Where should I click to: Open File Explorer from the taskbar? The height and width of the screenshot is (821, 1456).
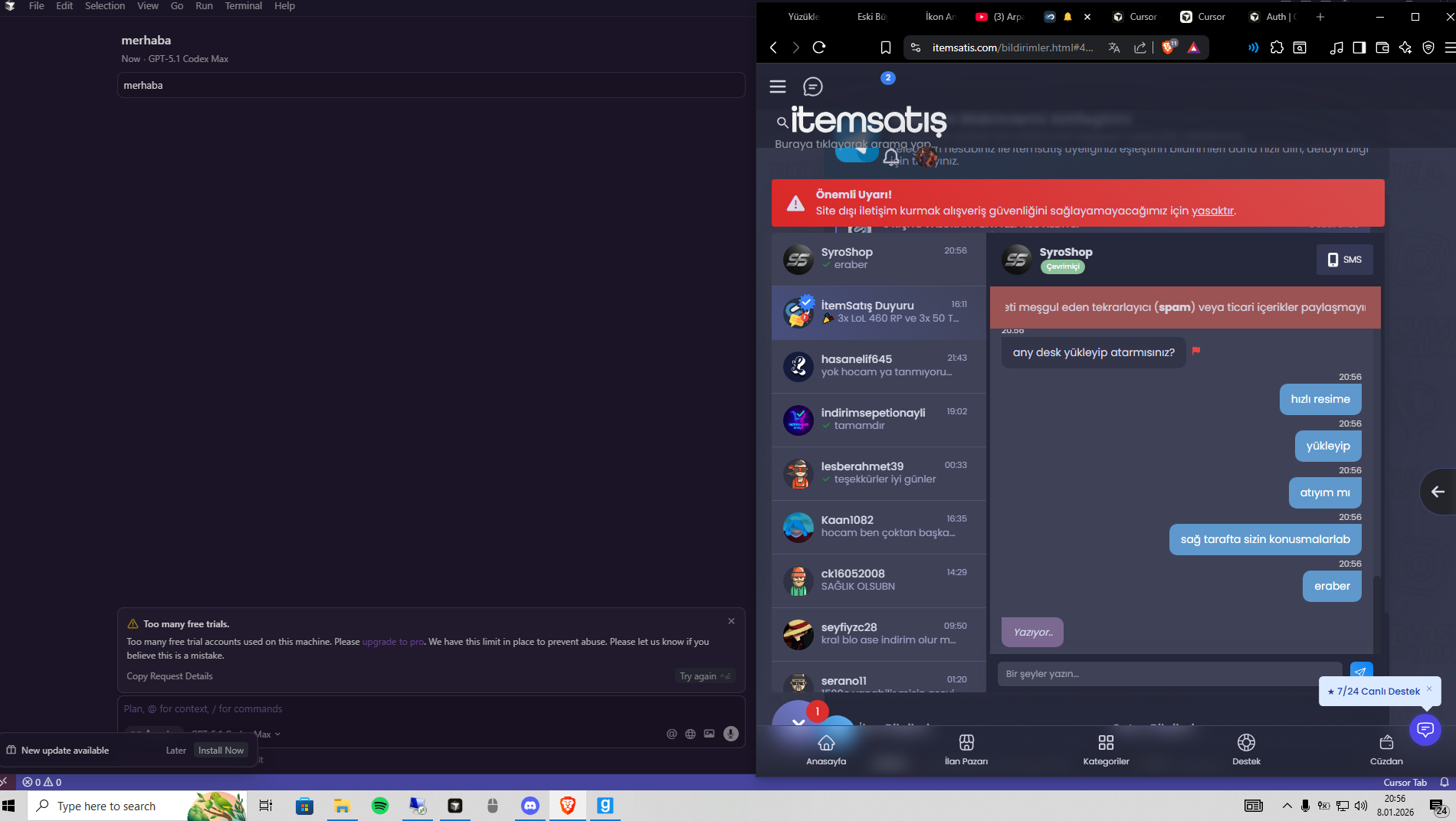(x=342, y=806)
